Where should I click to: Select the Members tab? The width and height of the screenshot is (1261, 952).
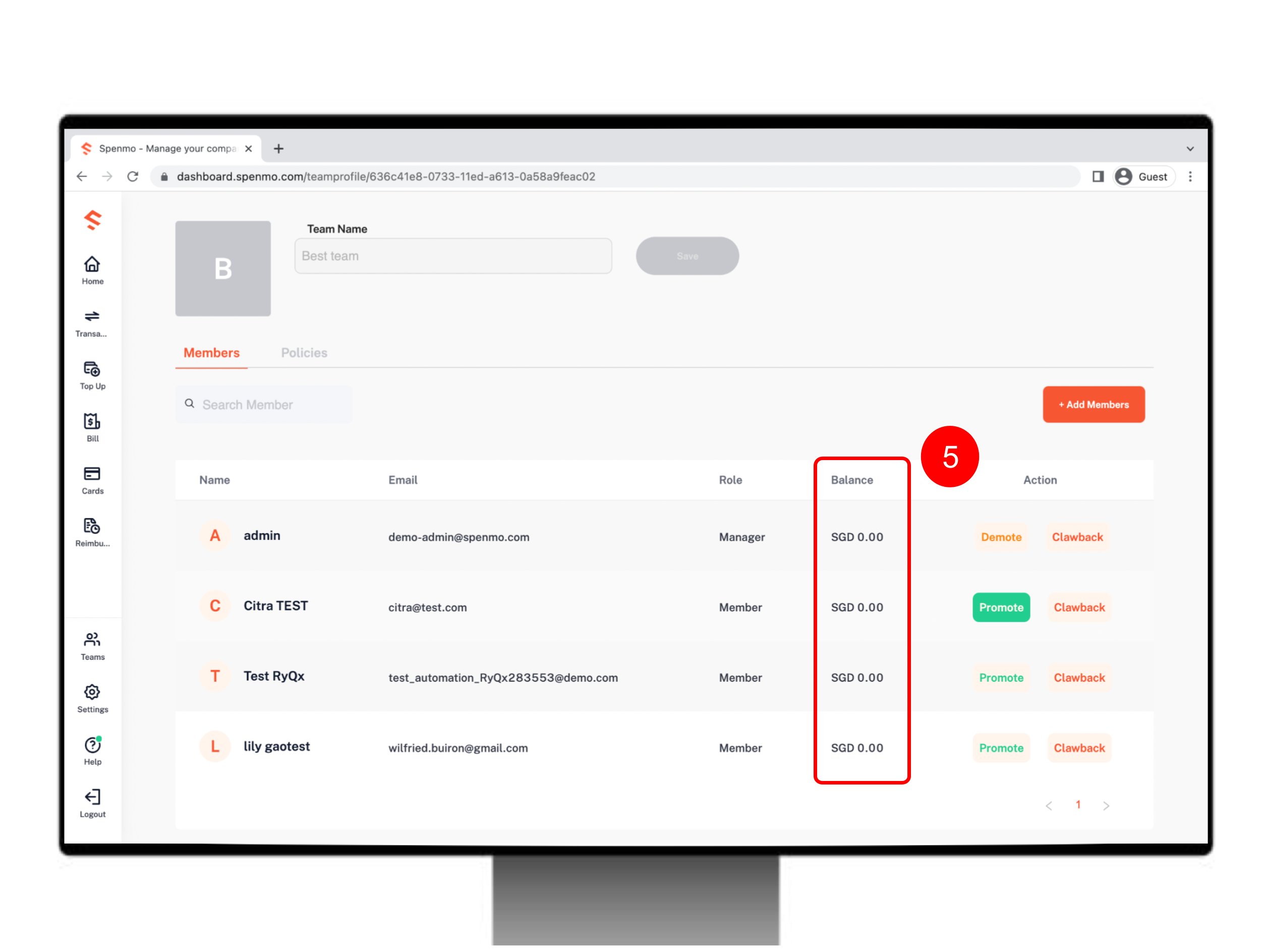click(x=212, y=352)
